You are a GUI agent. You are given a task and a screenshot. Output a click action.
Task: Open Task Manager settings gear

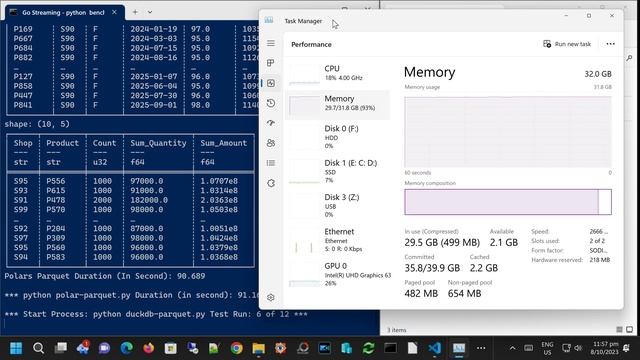271,298
